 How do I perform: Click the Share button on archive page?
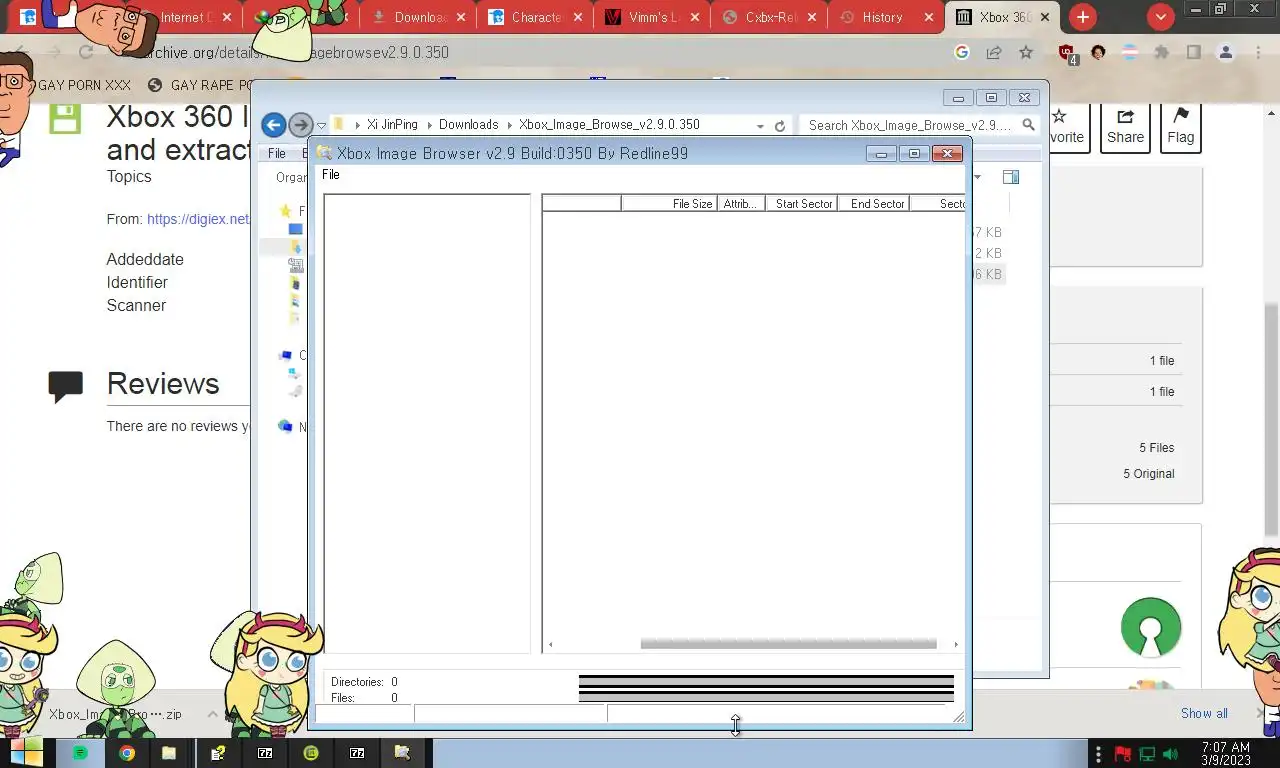[x=1125, y=128]
